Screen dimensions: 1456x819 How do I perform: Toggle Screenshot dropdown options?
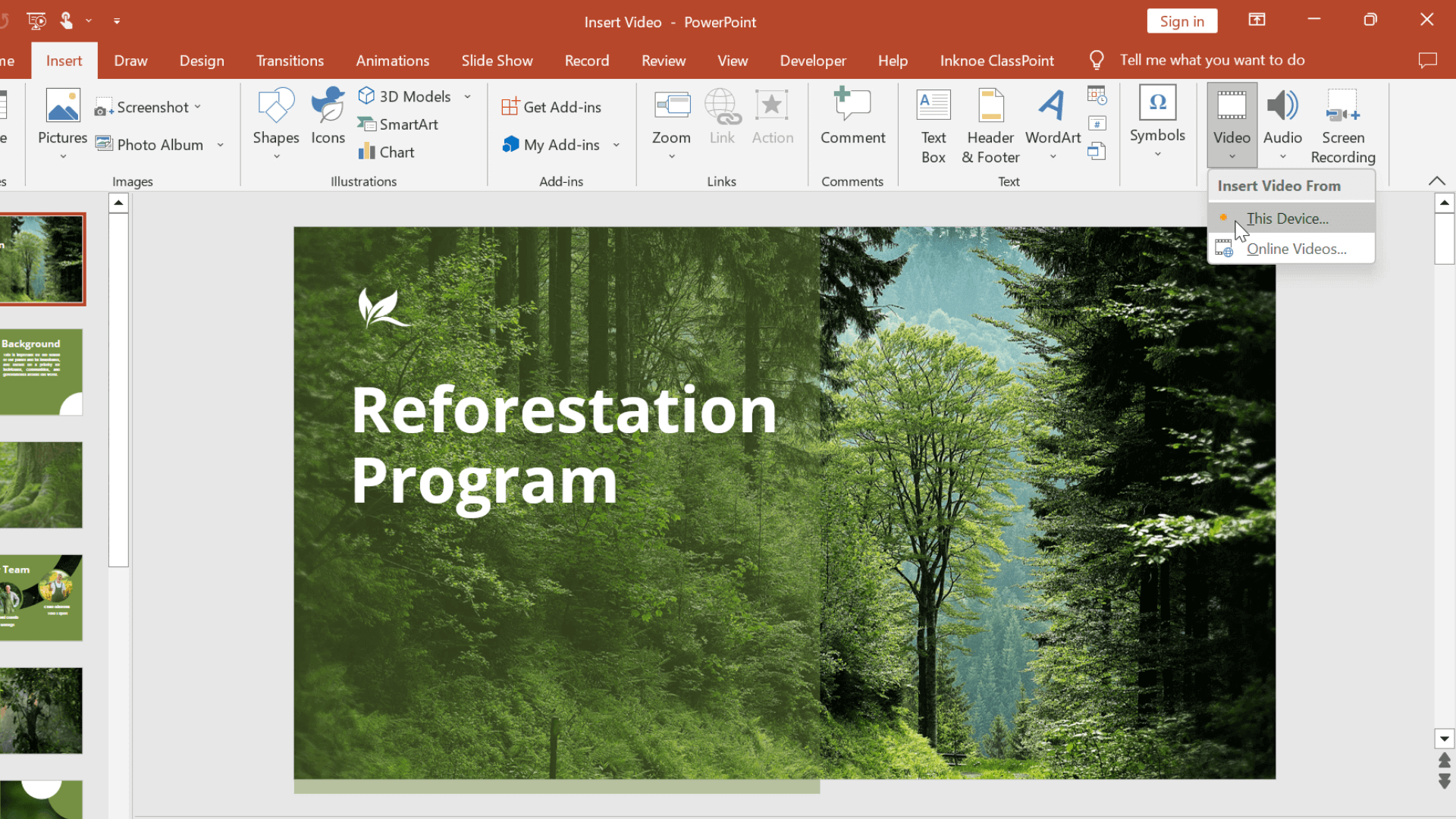(x=199, y=107)
